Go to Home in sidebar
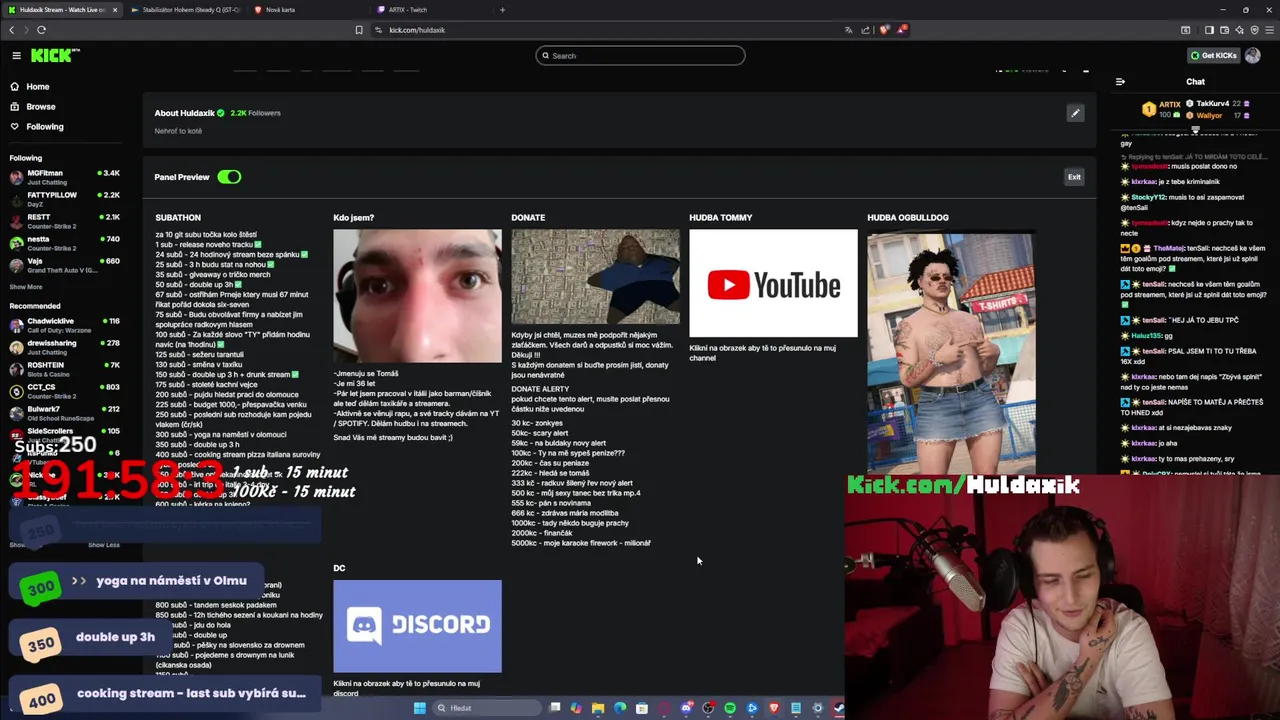The width and height of the screenshot is (1280, 720). click(x=38, y=87)
